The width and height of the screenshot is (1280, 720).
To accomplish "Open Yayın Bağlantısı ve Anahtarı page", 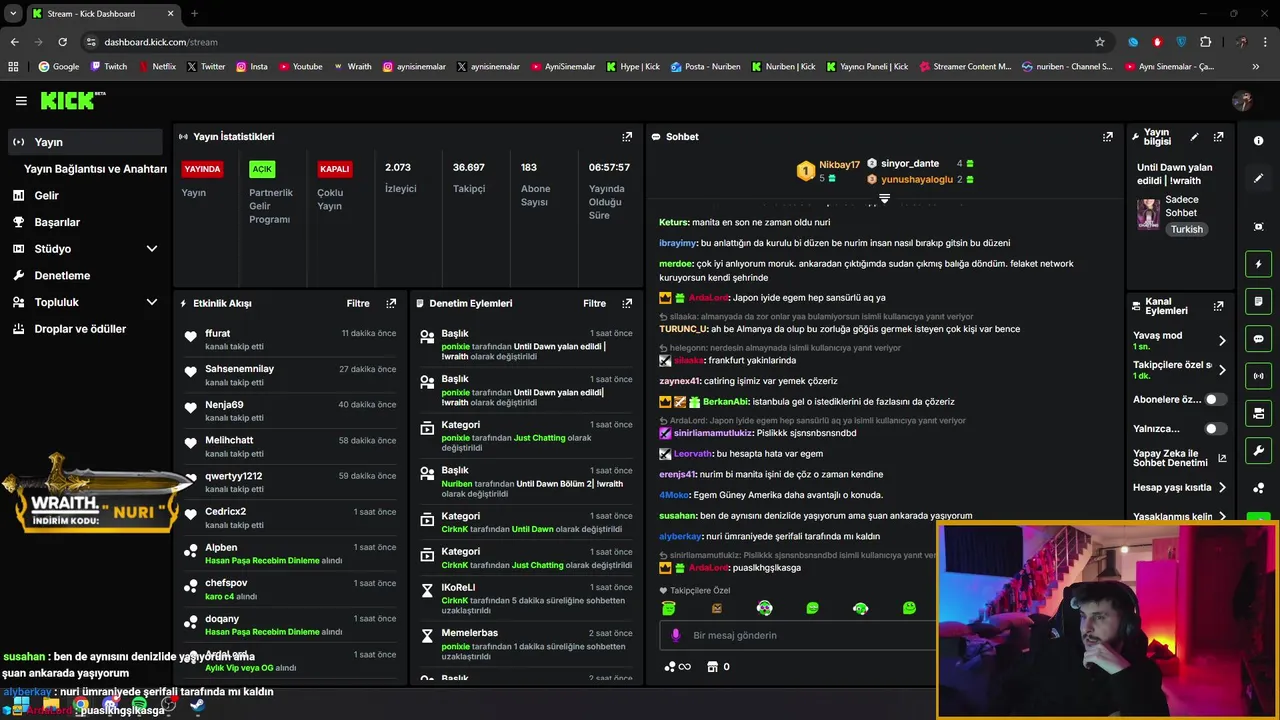I will pyautogui.click(x=95, y=169).
